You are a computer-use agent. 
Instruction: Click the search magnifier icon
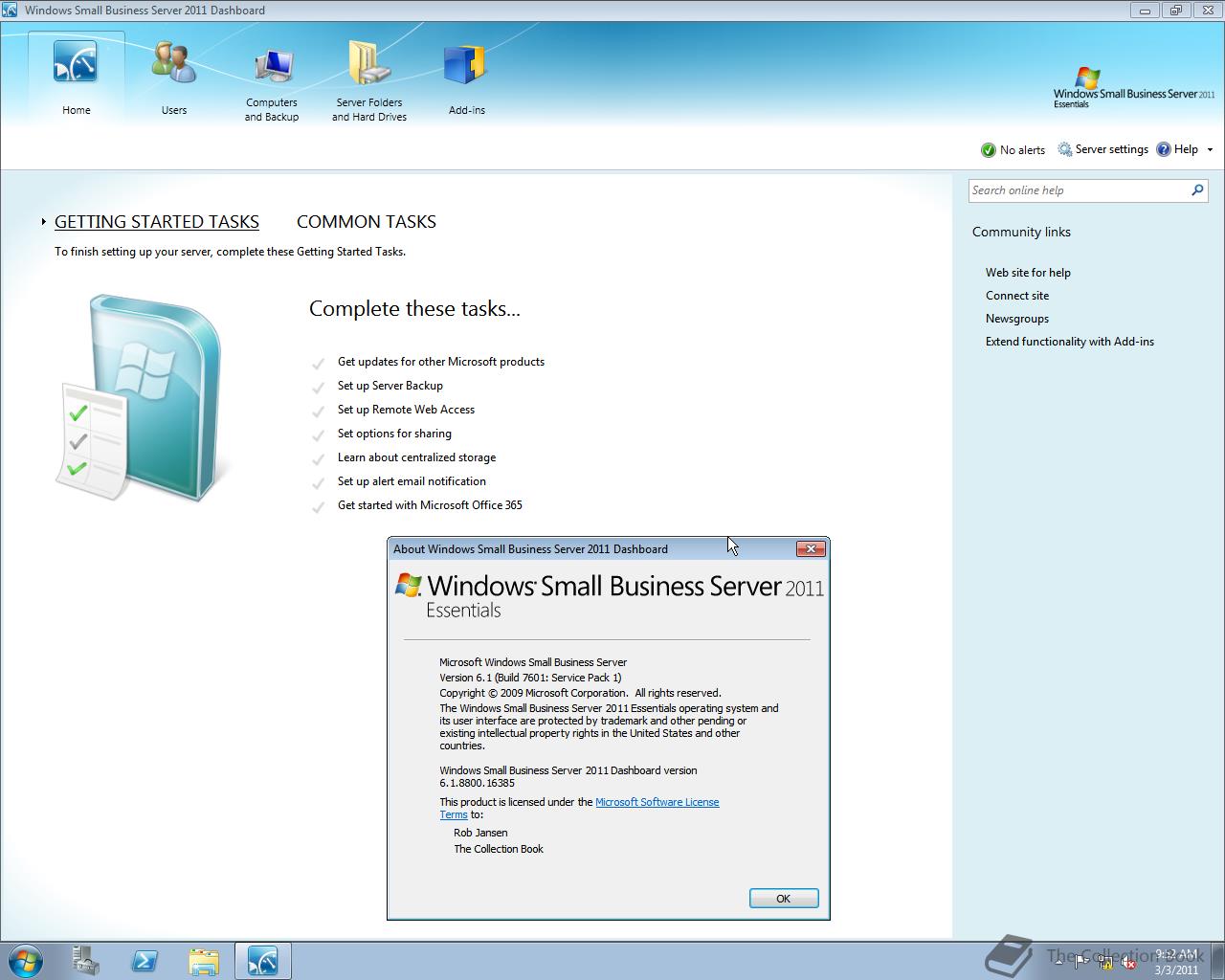[1197, 190]
